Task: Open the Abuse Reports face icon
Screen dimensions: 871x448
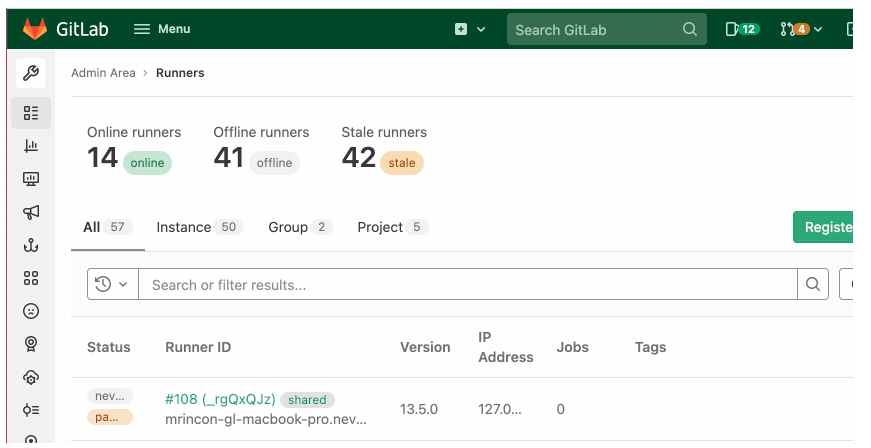Action: tap(31, 311)
